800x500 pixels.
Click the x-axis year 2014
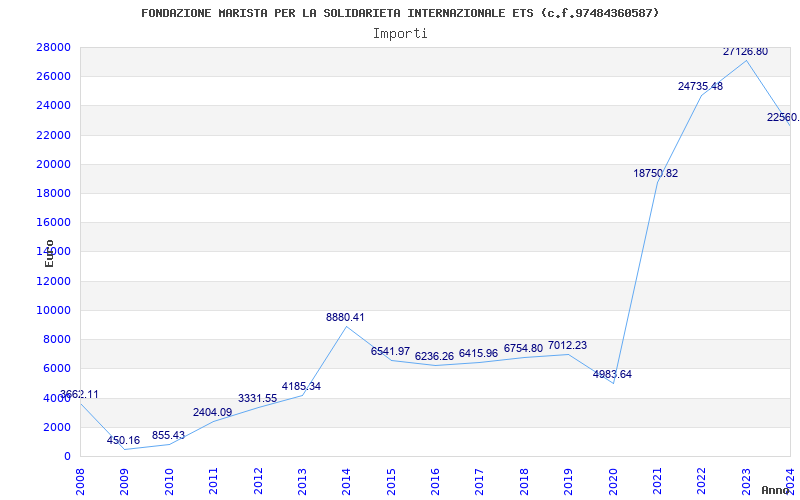point(346,481)
